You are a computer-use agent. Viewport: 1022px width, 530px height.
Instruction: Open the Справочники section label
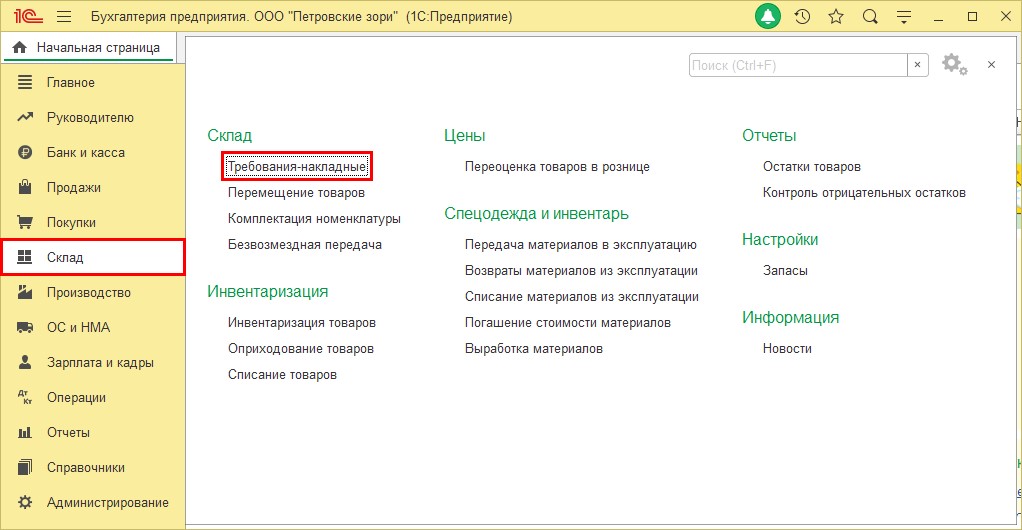click(x=85, y=467)
